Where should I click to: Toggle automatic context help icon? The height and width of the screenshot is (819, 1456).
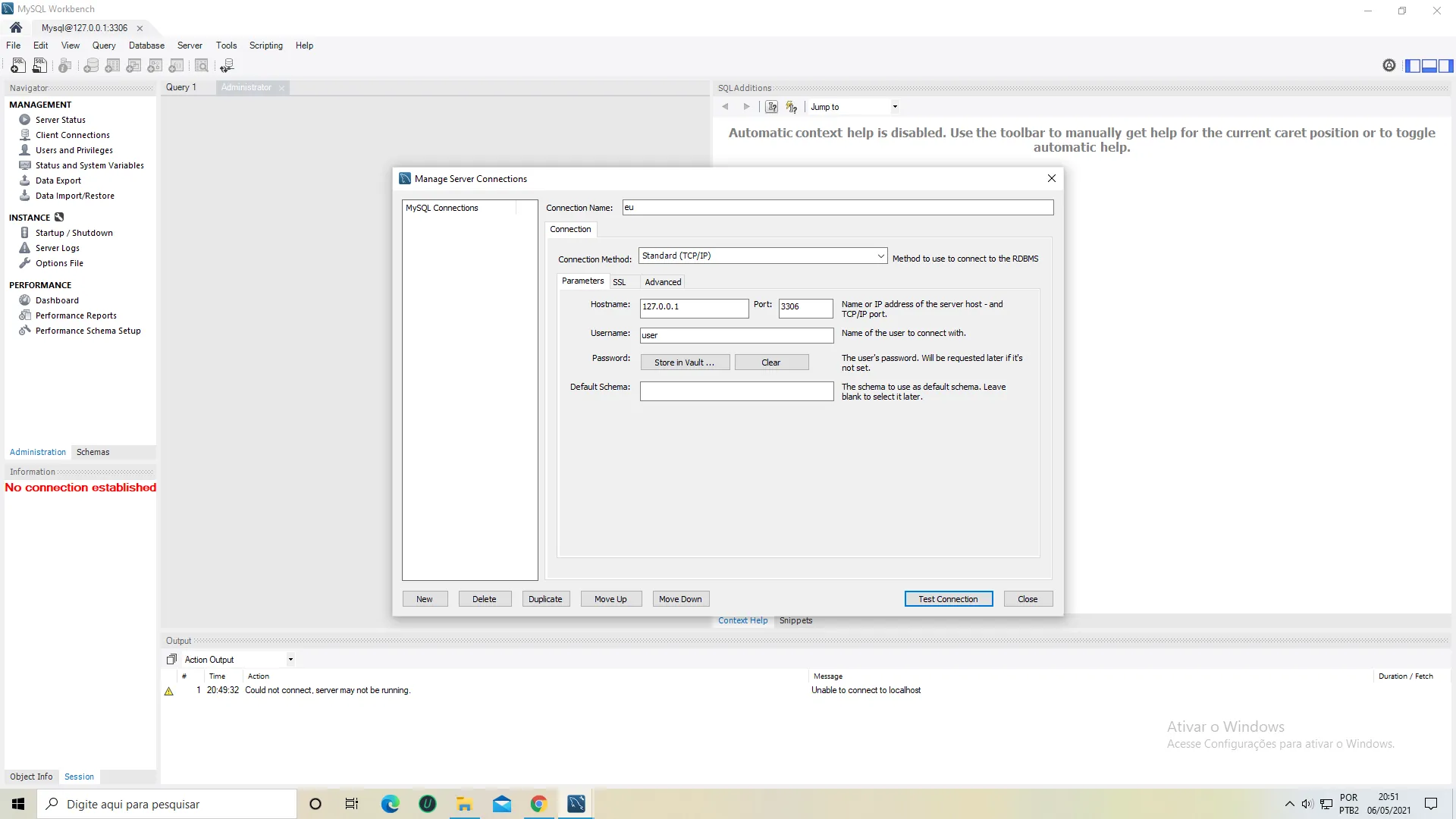click(x=792, y=107)
